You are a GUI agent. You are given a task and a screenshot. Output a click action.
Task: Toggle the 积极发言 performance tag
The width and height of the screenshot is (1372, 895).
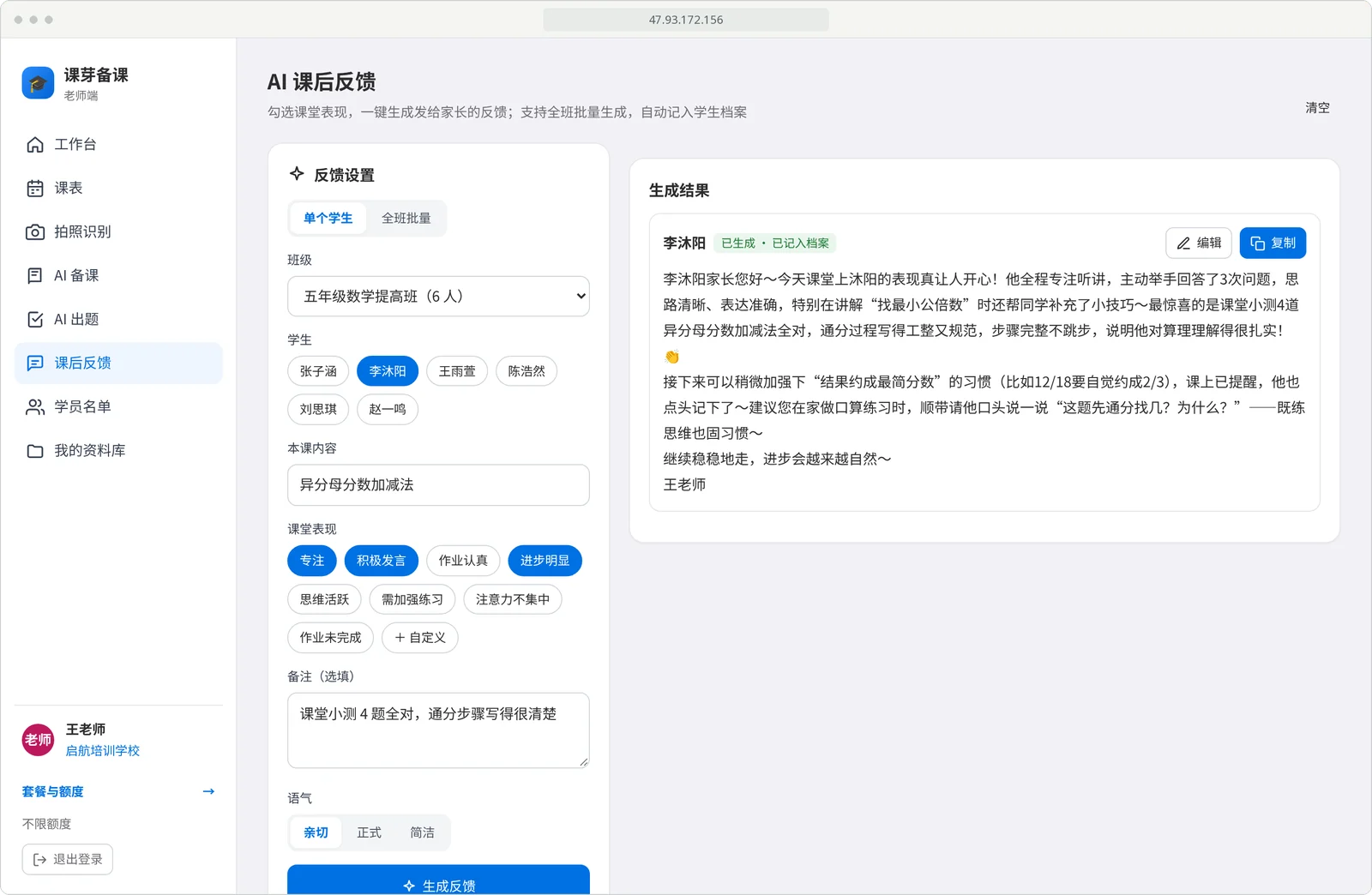(382, 561)
